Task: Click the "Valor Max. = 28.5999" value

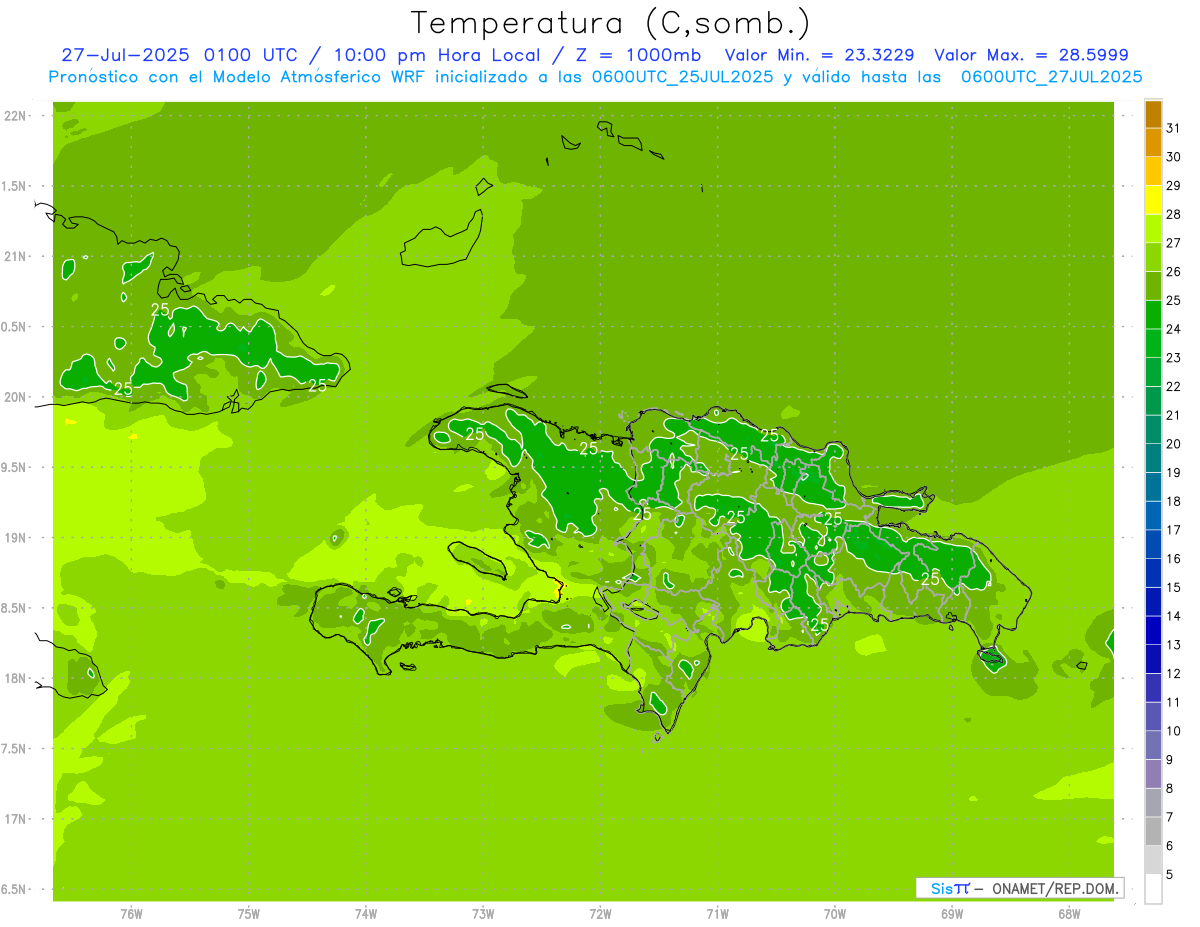Action: click(x=1031, y=55)
